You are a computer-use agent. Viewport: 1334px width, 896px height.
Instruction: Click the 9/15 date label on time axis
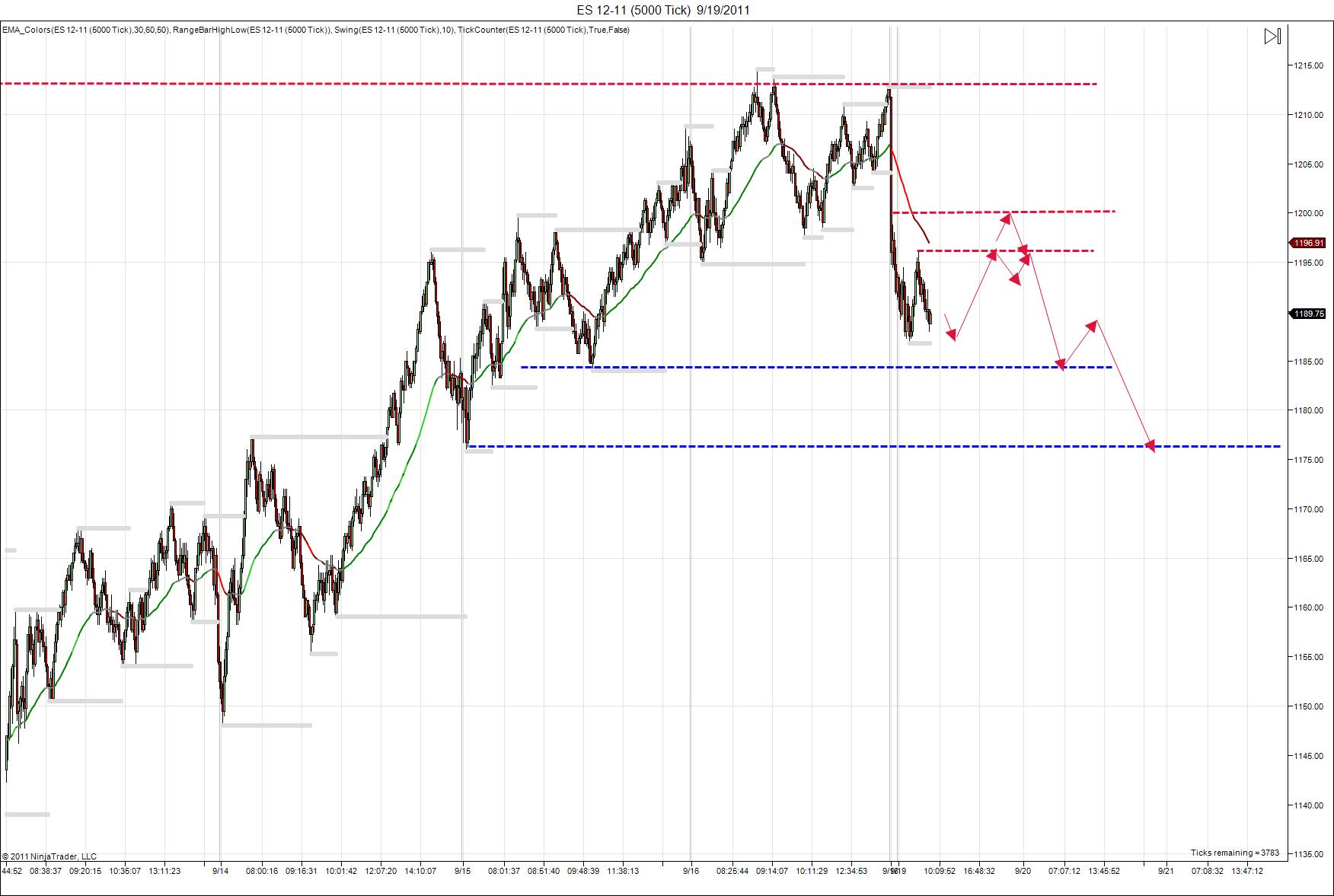[462, 871]
